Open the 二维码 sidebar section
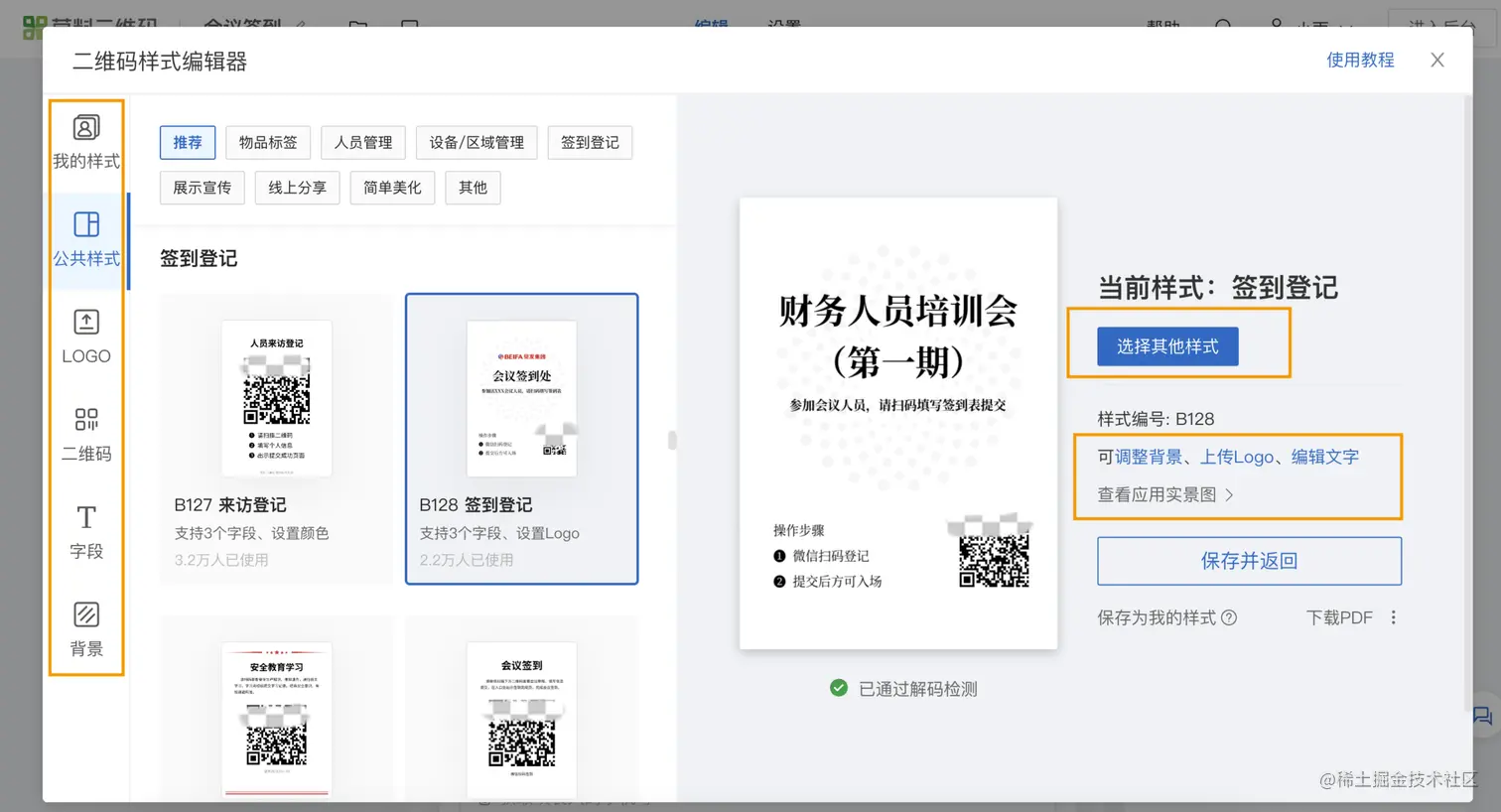The image size is (1501, 812). coord(86,434)
